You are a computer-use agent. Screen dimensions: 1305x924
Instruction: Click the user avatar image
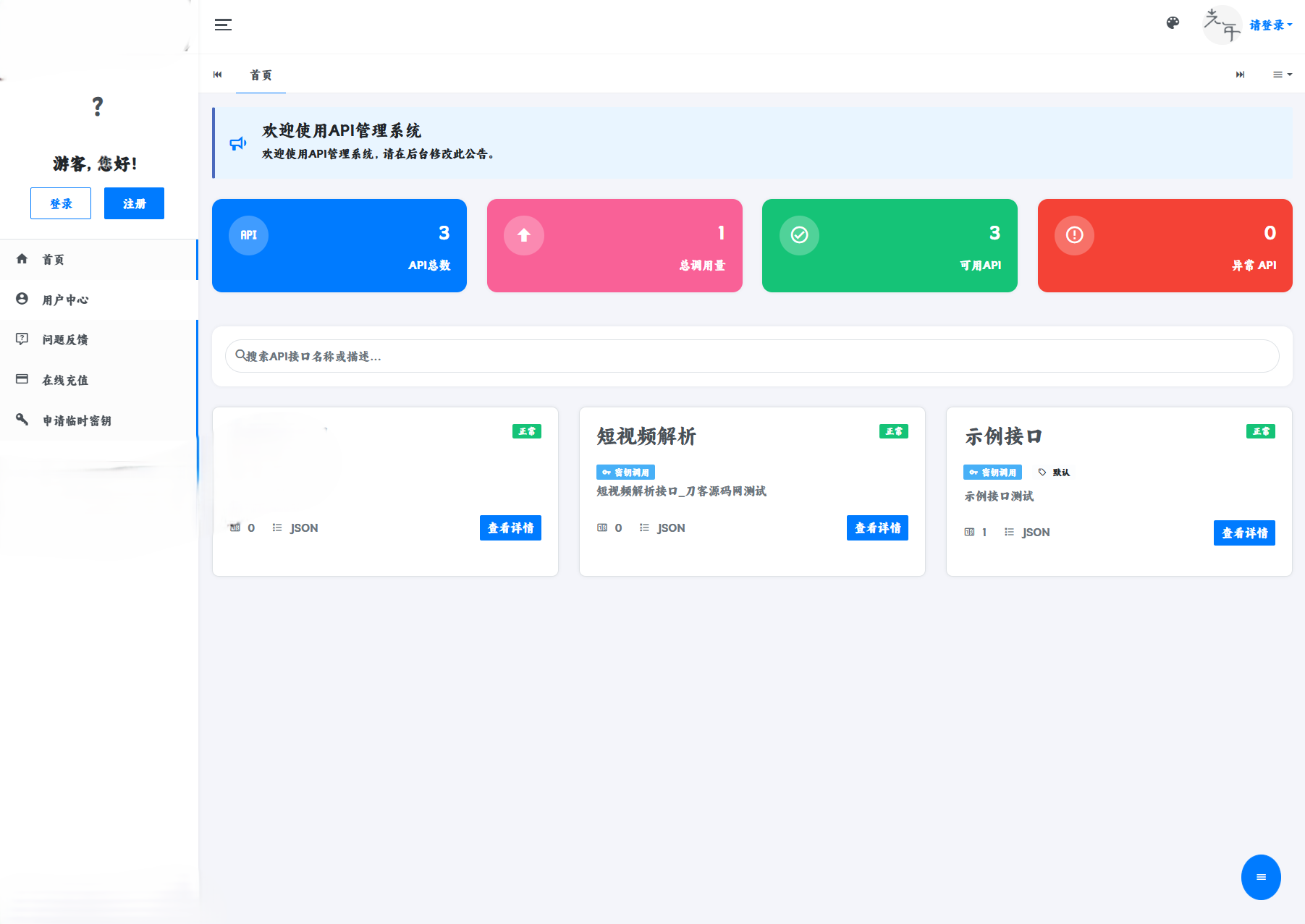tap(1222, 25)
